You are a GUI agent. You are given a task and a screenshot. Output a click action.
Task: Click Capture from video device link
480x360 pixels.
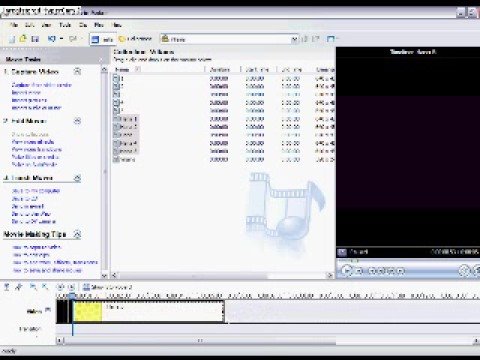coord(42,85)
